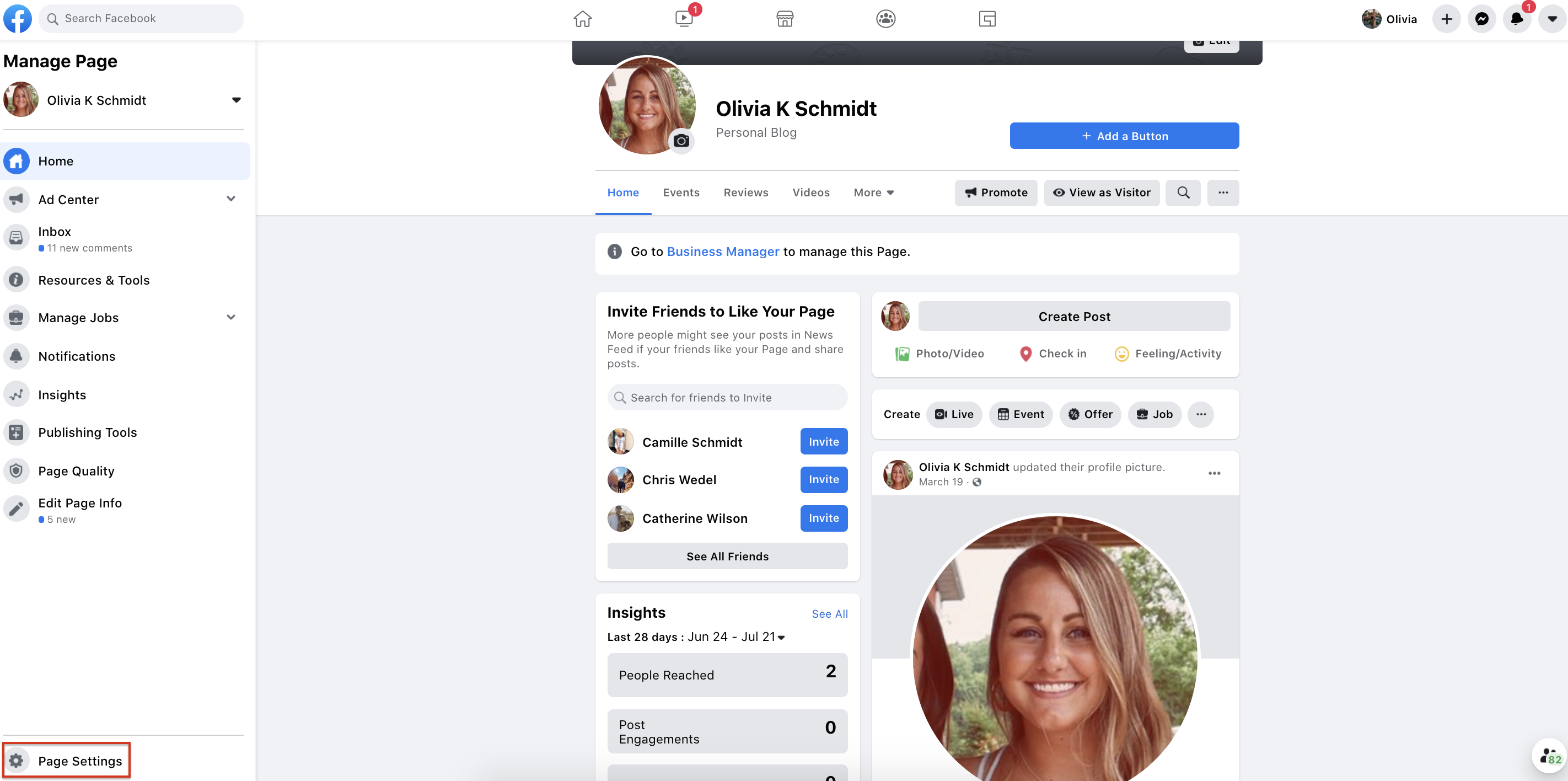Invite Camille Schmidt
Screen dimensions: 1568x781
tap(824, 441)
